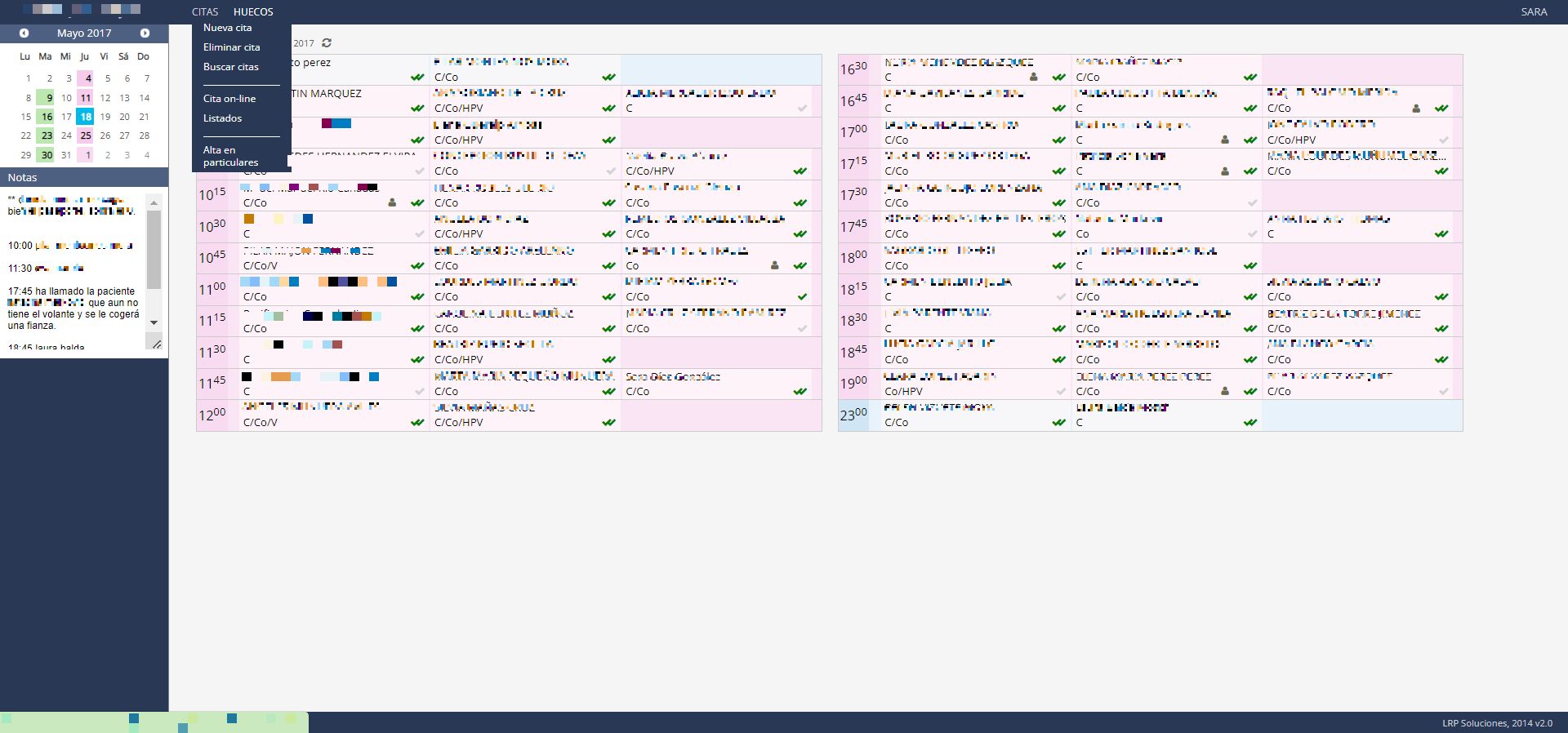The height and width of the screenshot is (733, 1568).
Task: Select day 25 in the calendar
Action: pos(86,135)
